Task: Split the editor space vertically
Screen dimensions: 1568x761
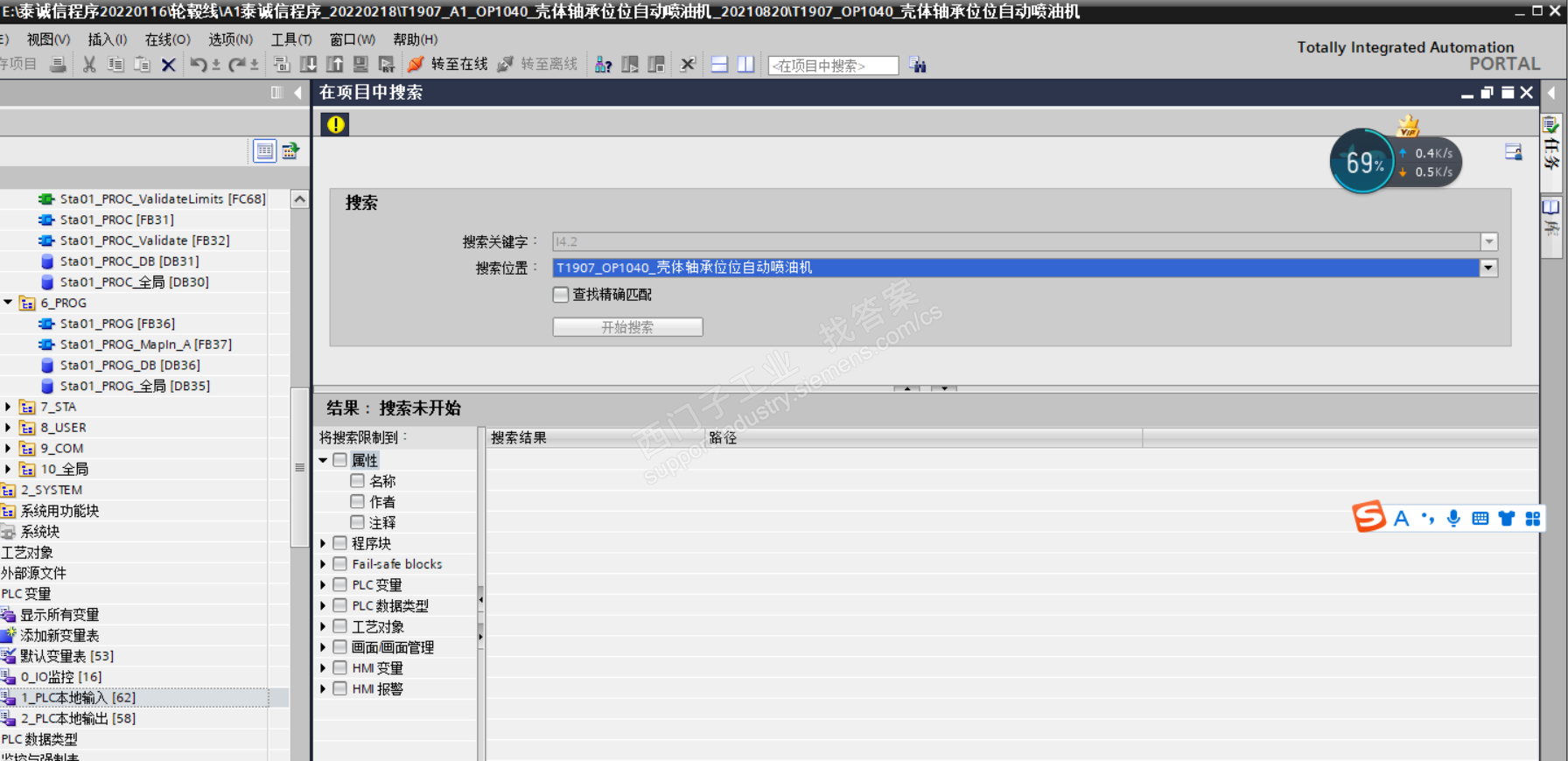Action: 745,65
